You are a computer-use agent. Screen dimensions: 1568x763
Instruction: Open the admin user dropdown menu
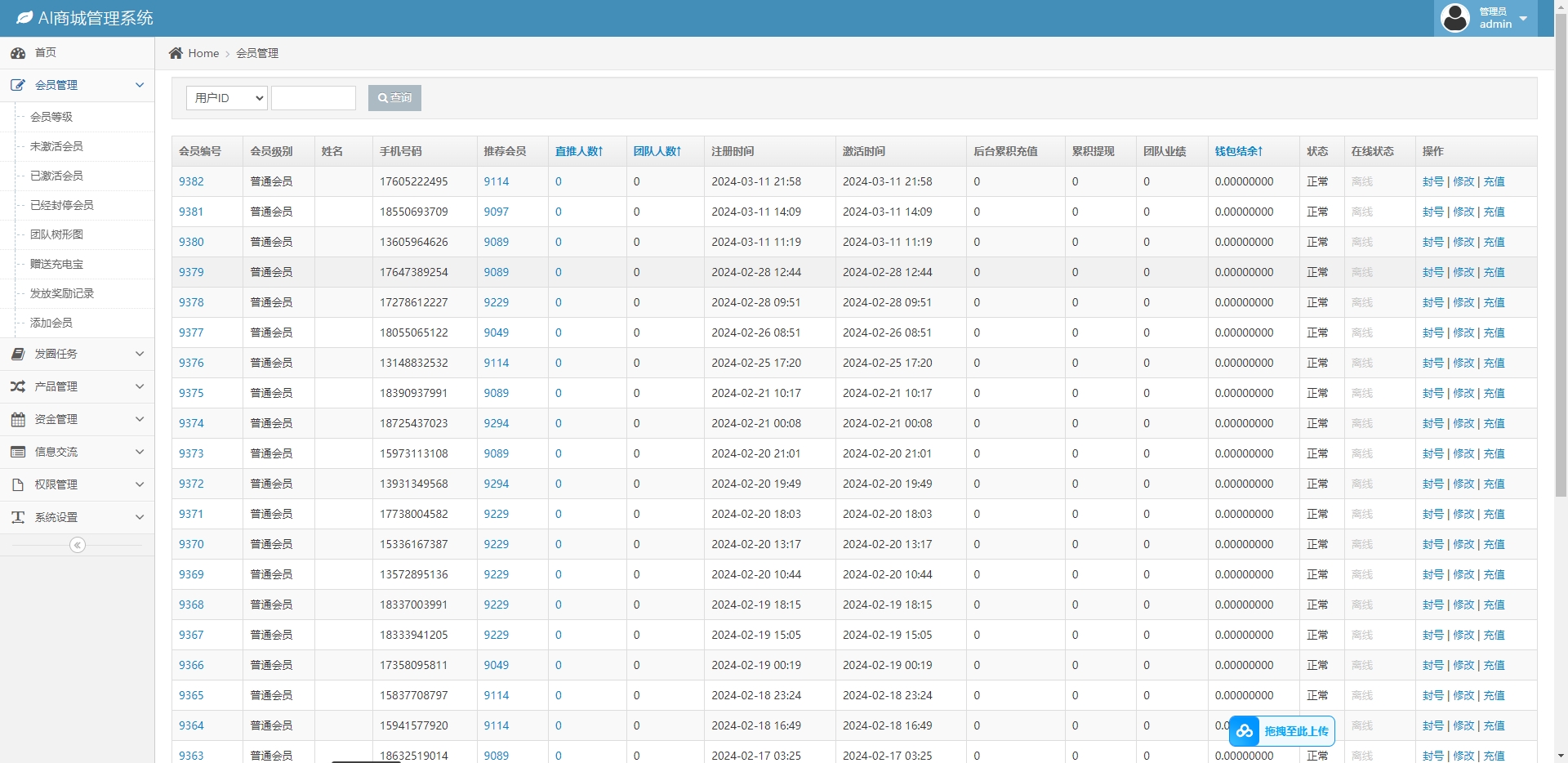1486,18
